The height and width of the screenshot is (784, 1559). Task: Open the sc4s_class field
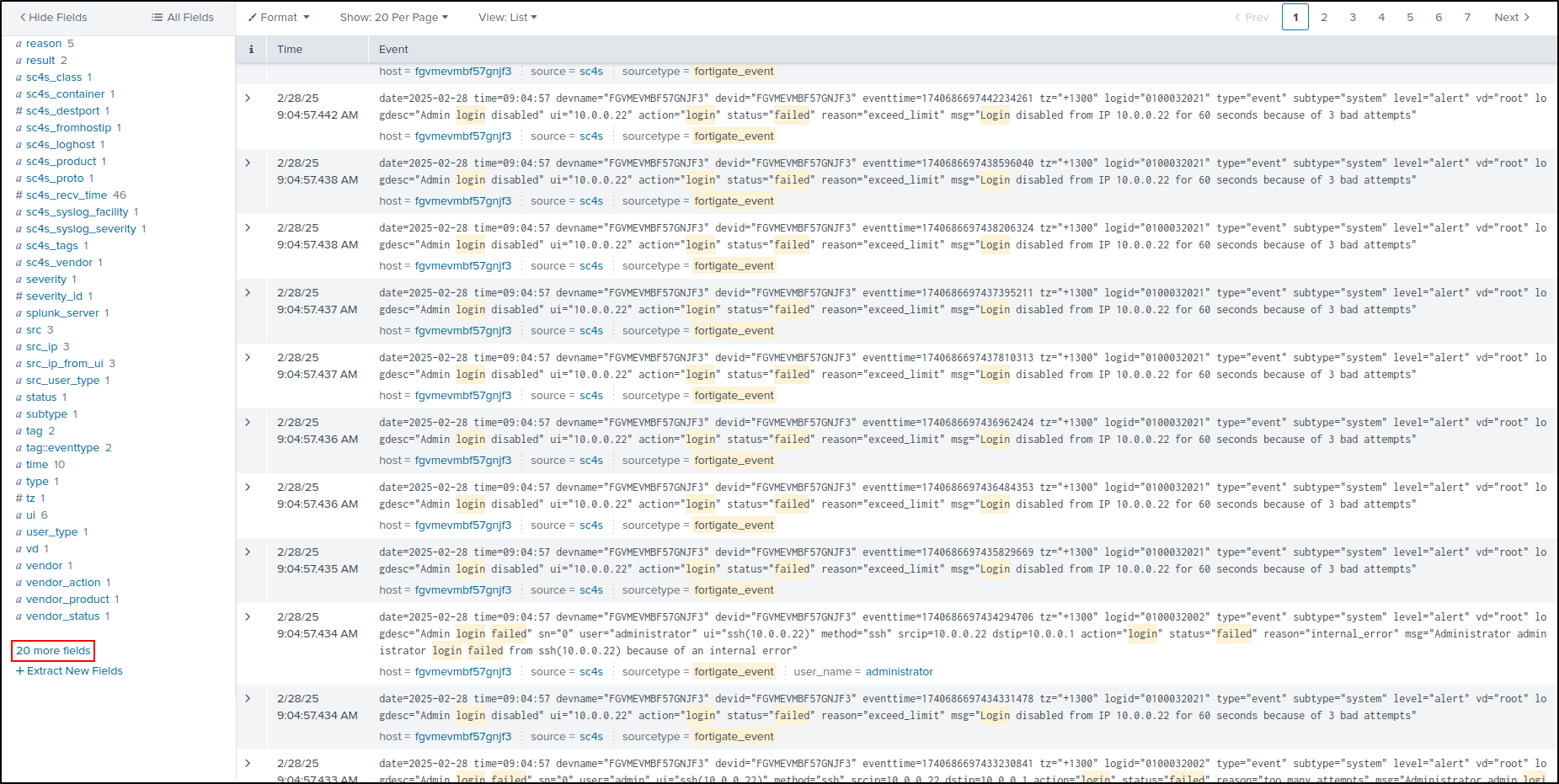(x=54, y=77)
